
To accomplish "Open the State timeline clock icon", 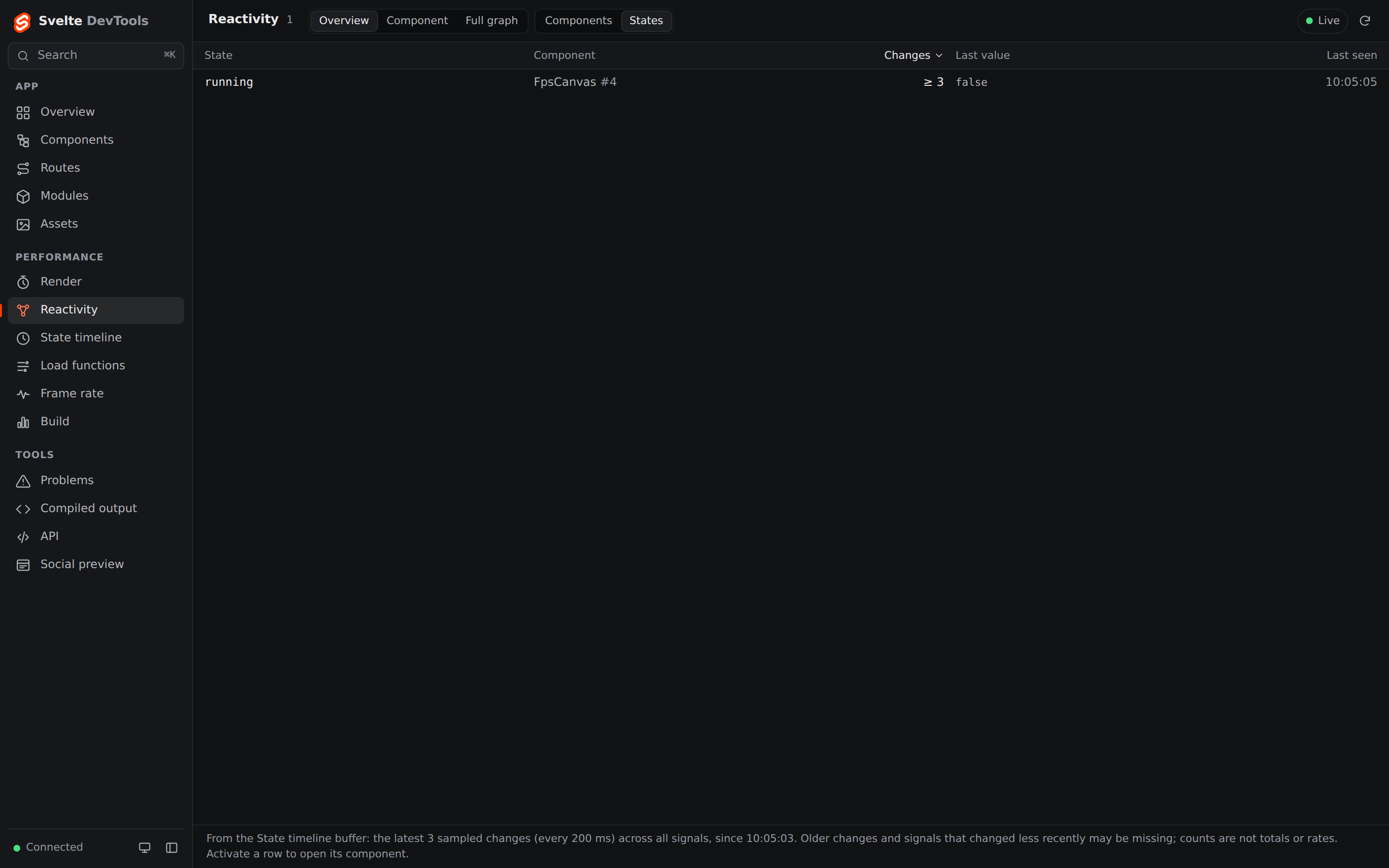I will 23,338.
